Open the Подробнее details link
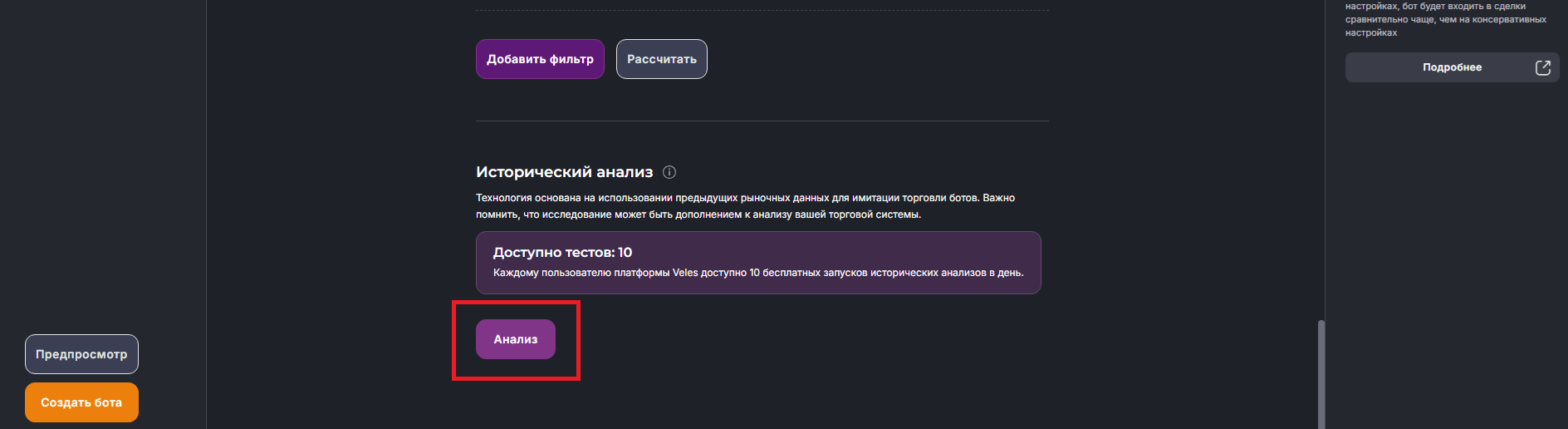This screenshot has height=429, width=1568. (x=1452, y=67)
